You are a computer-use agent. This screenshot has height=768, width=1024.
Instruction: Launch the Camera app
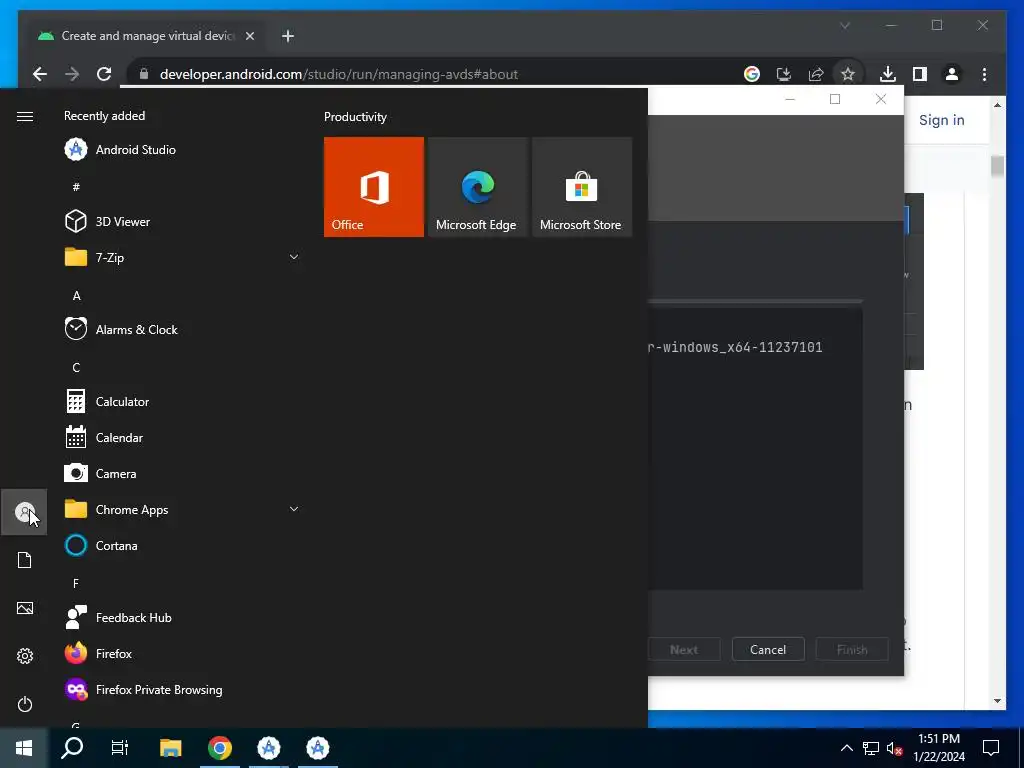[182, 473]
